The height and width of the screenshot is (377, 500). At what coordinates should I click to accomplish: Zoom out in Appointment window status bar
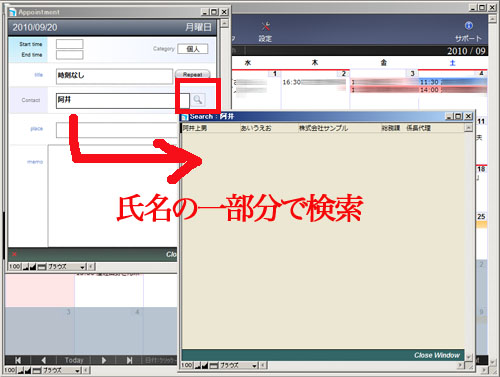point(26,267)
